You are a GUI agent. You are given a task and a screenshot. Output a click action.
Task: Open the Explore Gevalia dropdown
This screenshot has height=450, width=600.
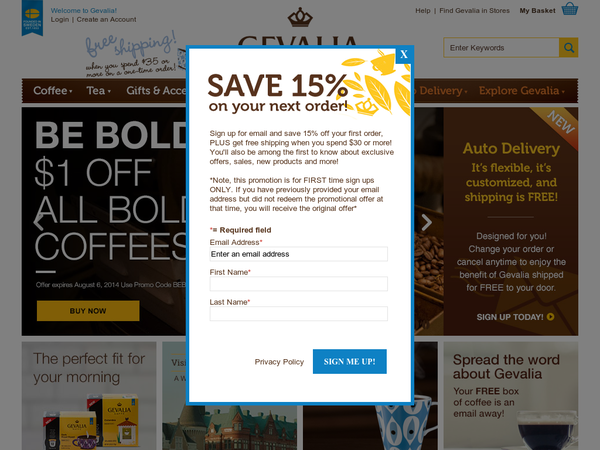point(522,91)
